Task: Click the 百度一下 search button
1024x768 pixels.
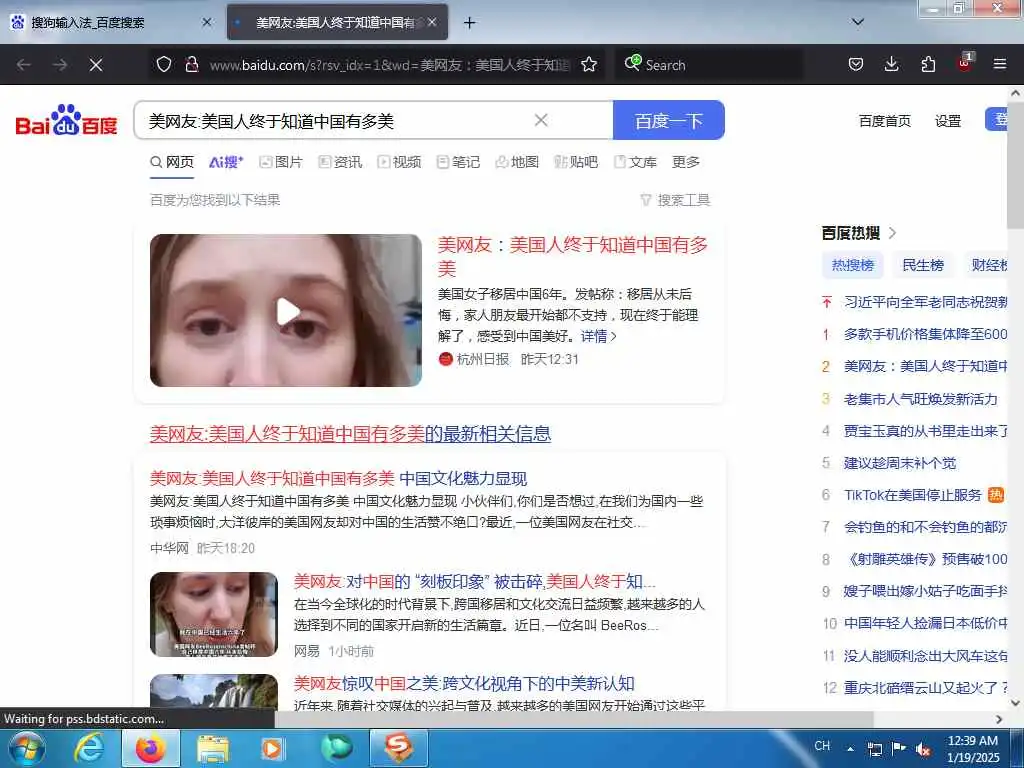Action: (669, 120)
